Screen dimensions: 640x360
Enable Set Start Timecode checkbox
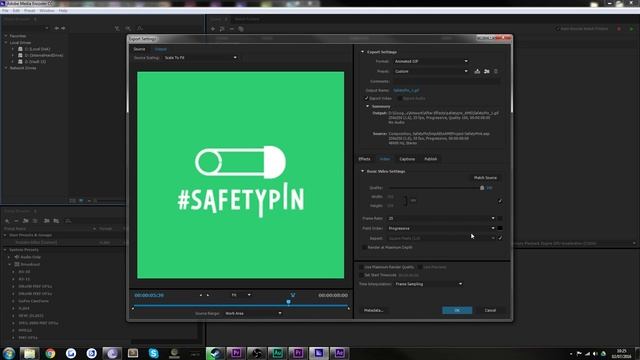[362, 275]
